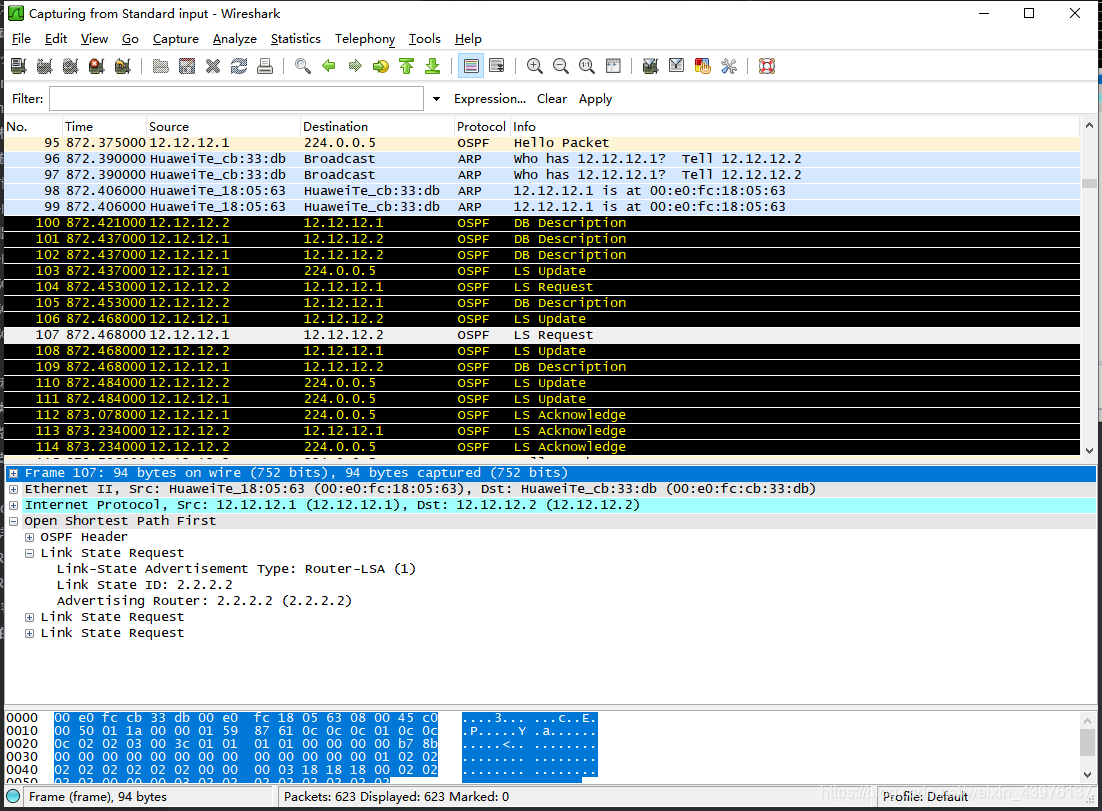Image resolution: width=1102 pixels, height=811 pixels.
Task: Open the coloring rules icon
Action: click(703, 66)
